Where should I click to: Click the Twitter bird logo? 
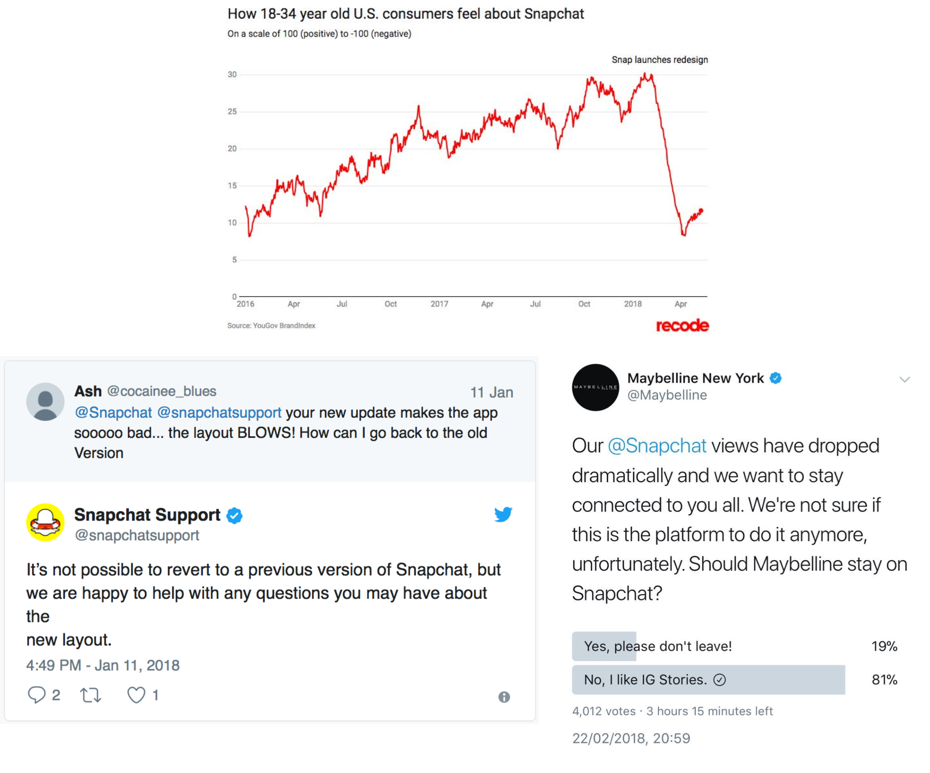tap(503, 514)
